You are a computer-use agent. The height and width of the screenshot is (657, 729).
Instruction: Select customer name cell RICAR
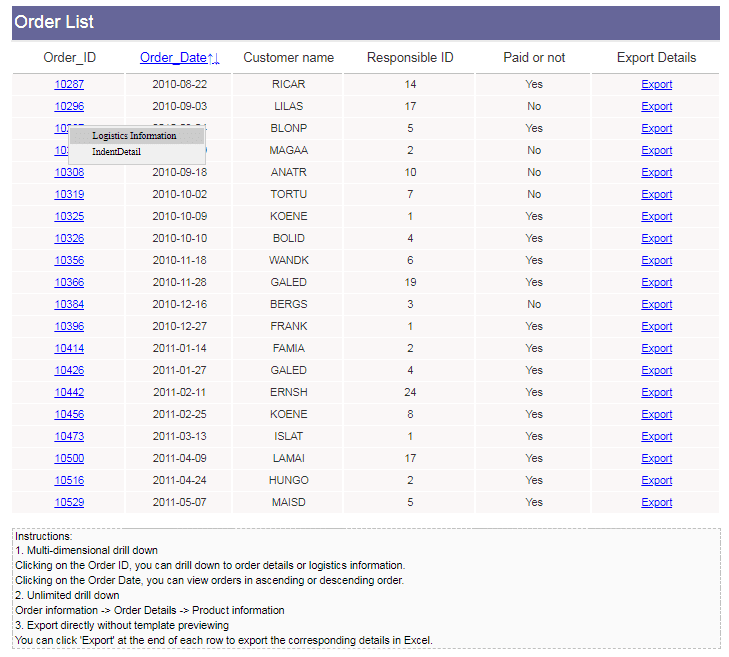coord(288,84)
